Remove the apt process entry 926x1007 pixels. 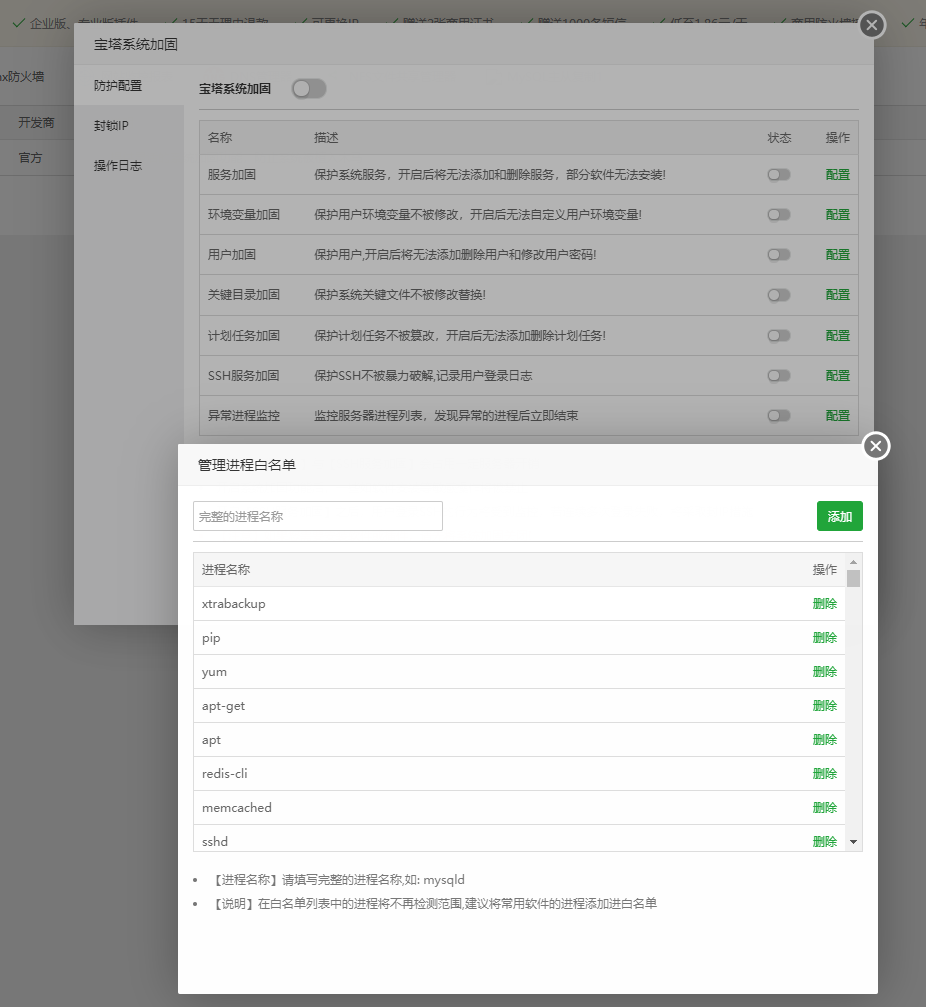[x=825, y=740]
